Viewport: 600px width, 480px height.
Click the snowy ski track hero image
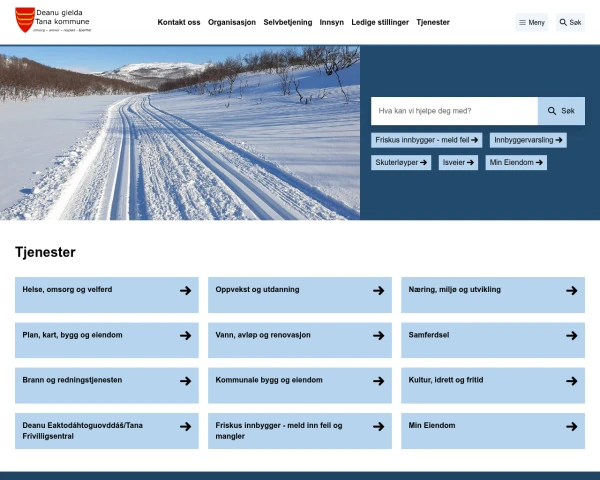pos(180,133)
